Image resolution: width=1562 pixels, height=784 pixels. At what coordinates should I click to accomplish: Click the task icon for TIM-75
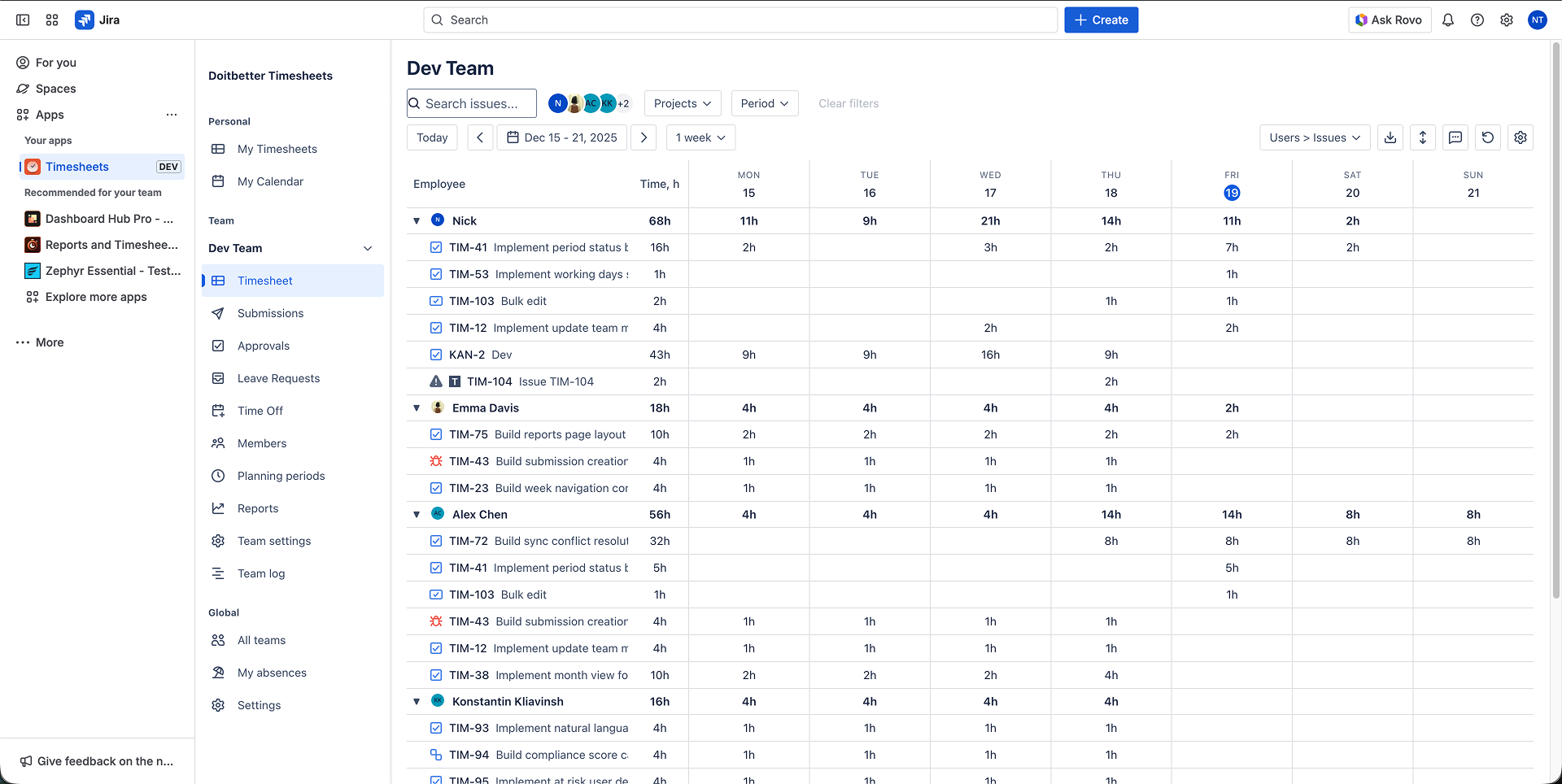click(x=436, y=434)
